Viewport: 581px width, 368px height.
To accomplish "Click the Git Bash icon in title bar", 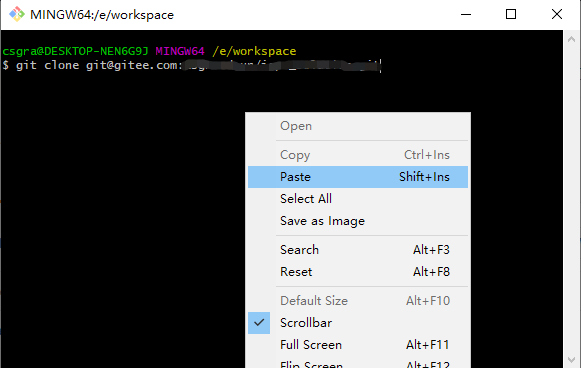I will 17,14.
